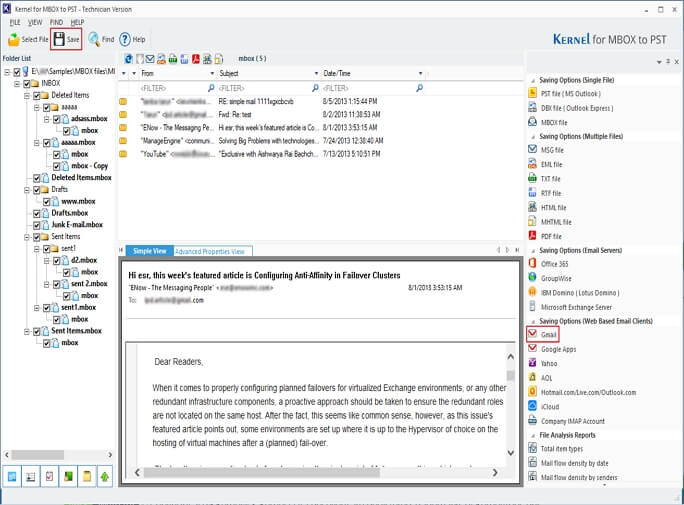684x505 pixels.
Task: Open the Find tool with magnifier icon
Action: (101, 39)
